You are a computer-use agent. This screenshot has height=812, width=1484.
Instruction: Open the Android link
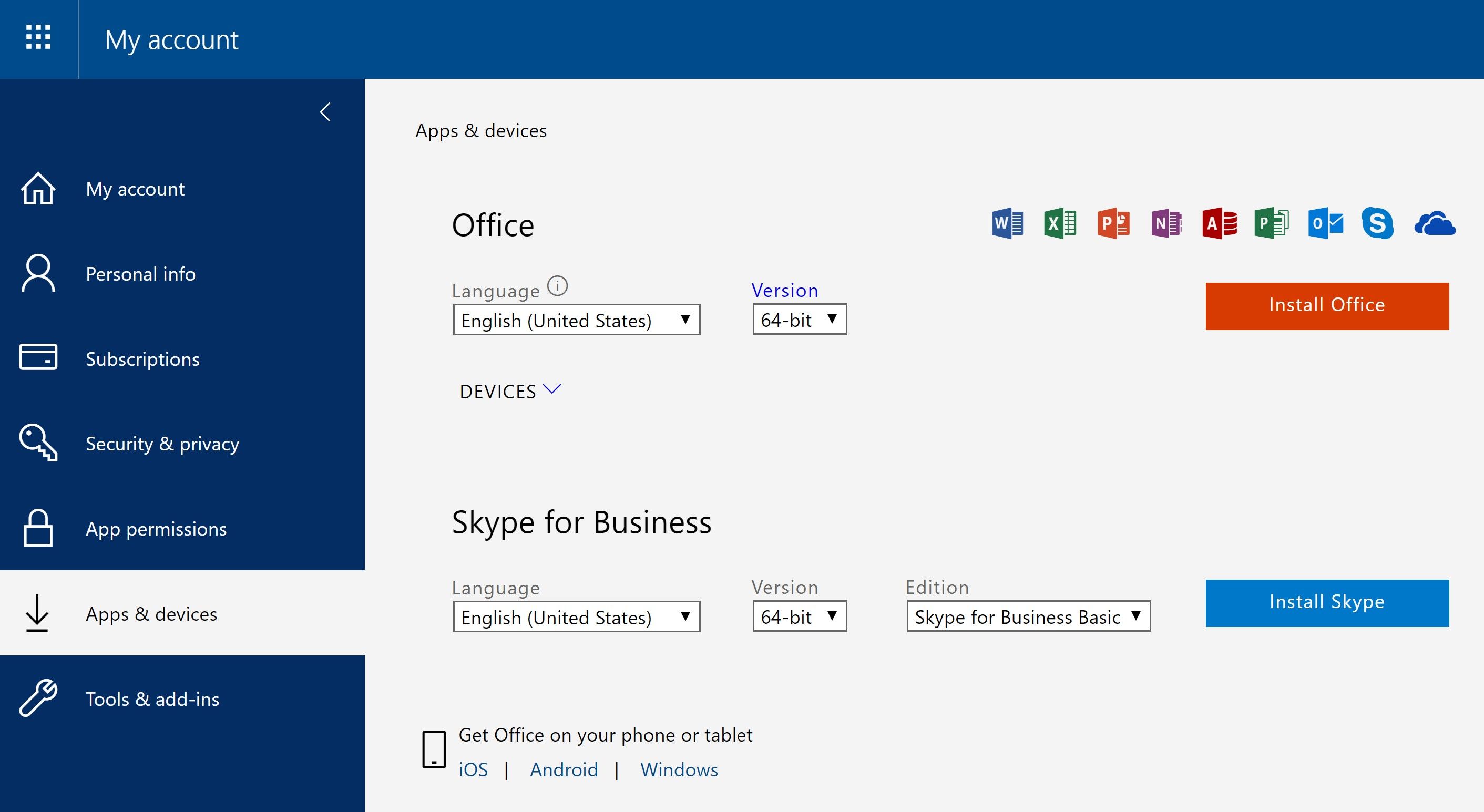pos(564,769)
